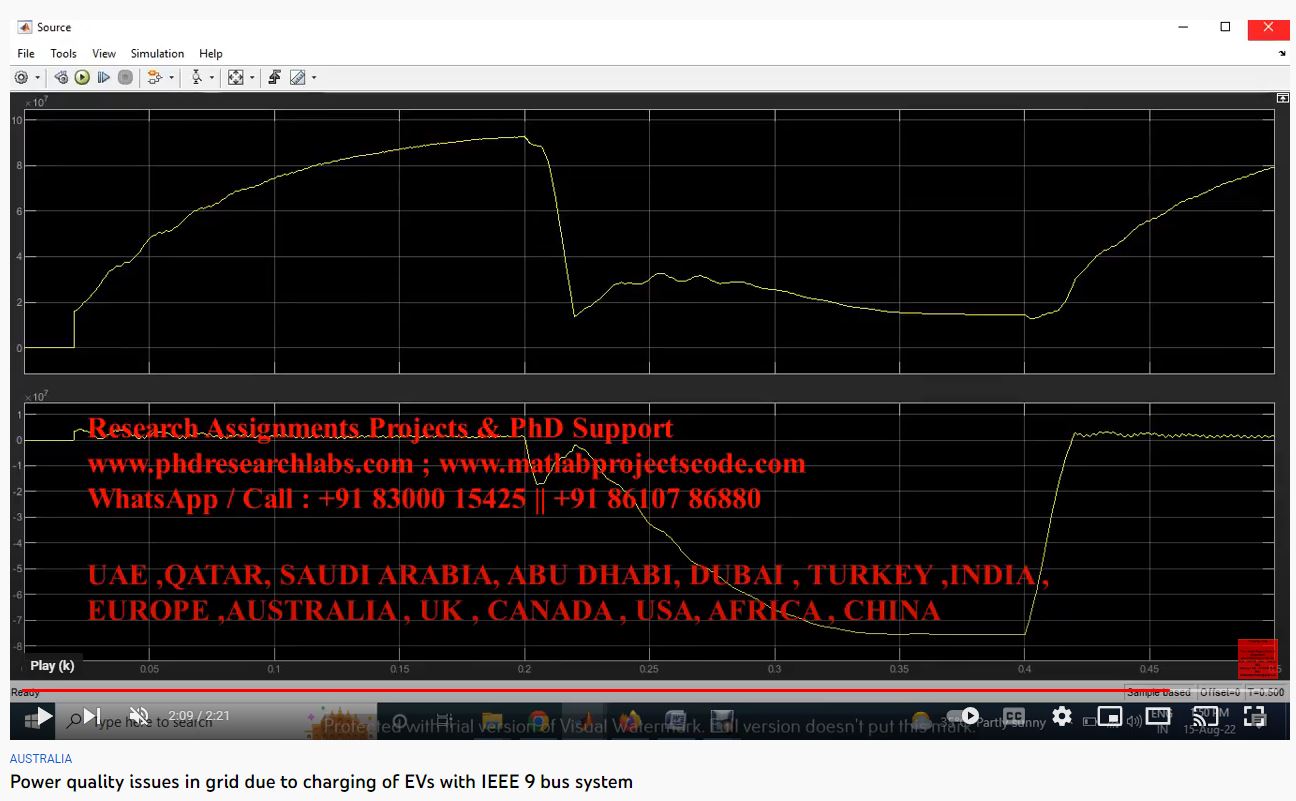Click the Triggers icon in toolbar

click(197, 77)
